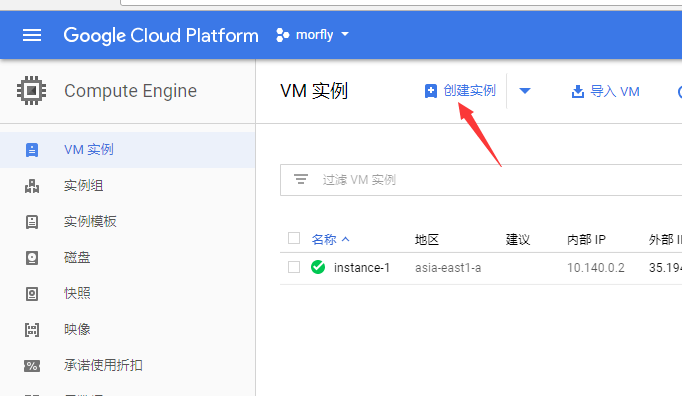Click the 名称 ascending sort arrow
This screenshot has height=396, width=682.
pyautogui.click(x=346, y=239)
